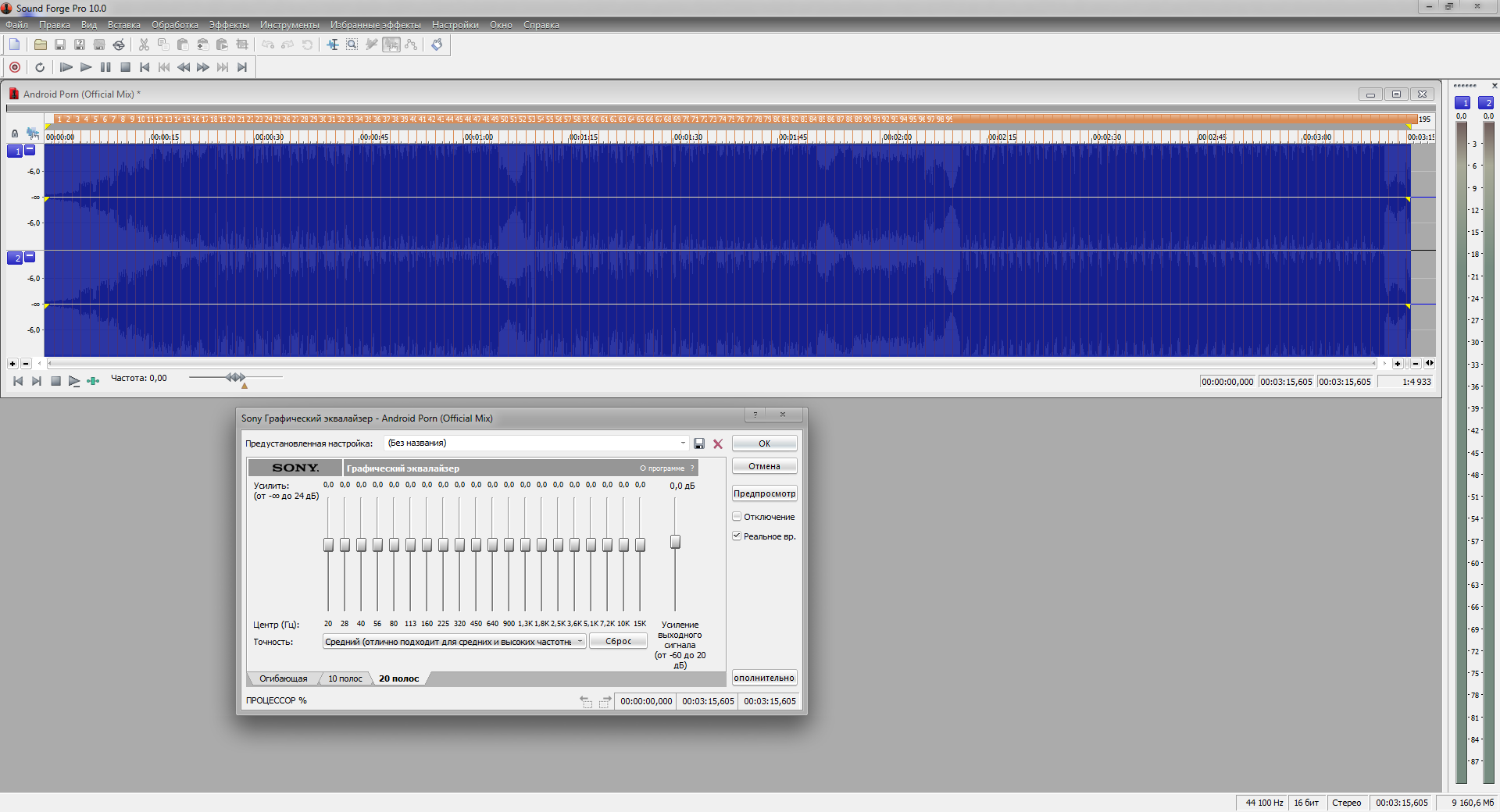Image resolution: width=1500 pixels, height=812 pixels.
Task: Click Play All in main transport bar
Action: click(66, 67)
